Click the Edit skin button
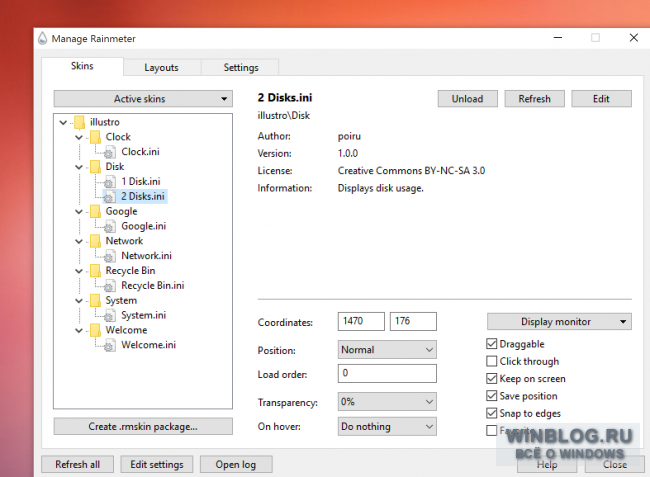650x477 pixels. coord(601,99)
